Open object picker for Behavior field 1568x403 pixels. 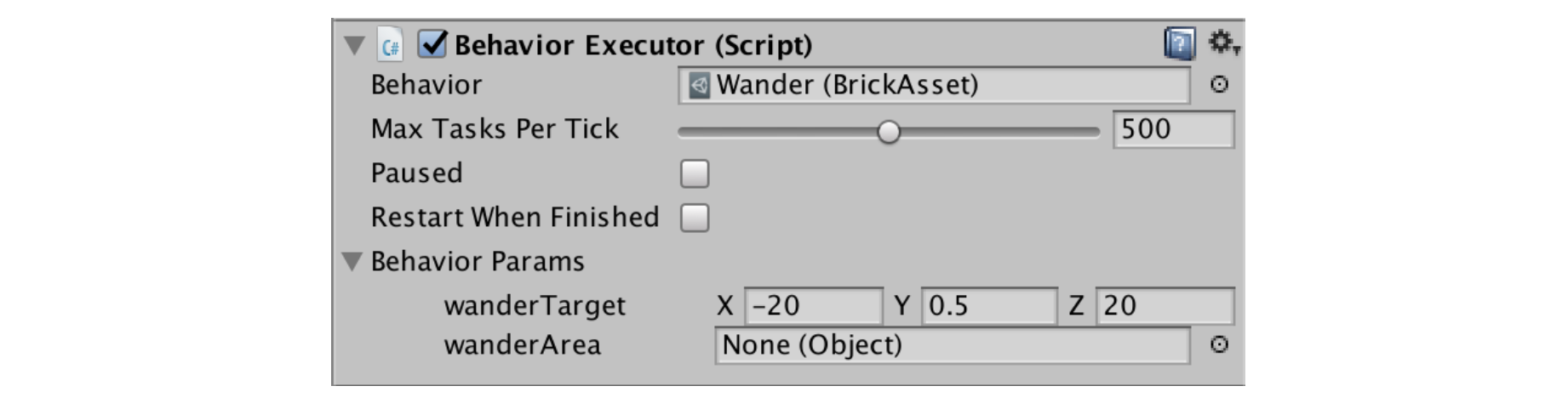click(1219, 84)
